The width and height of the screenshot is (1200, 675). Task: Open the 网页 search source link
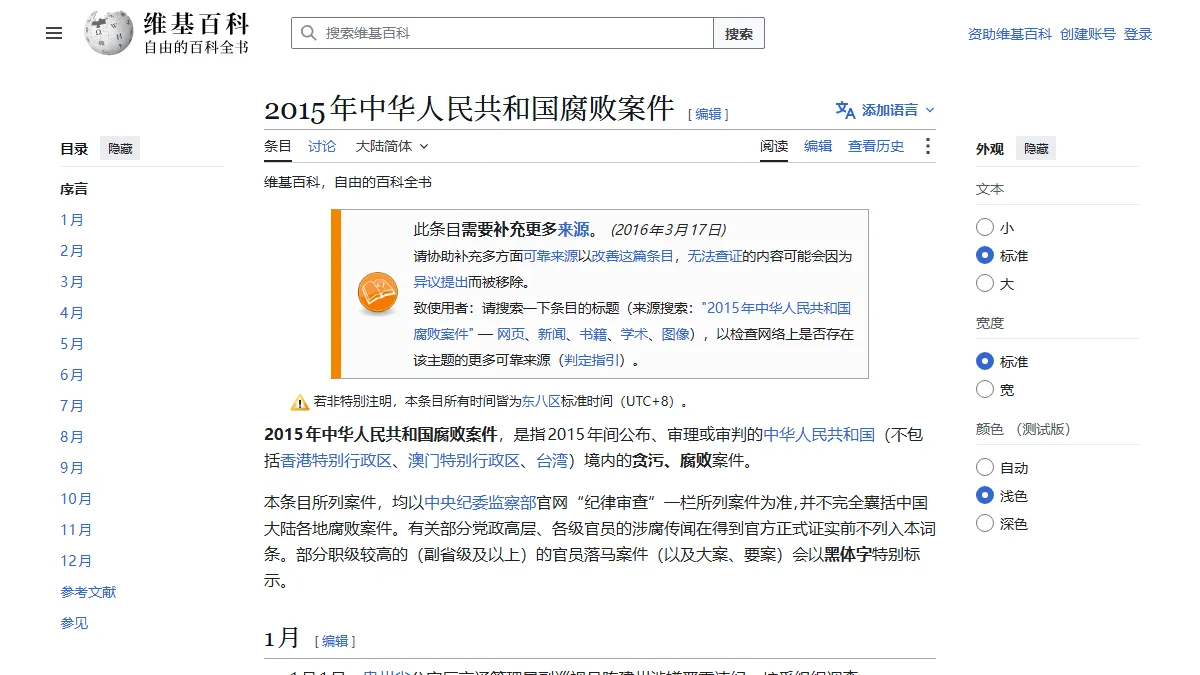[511, 334]
